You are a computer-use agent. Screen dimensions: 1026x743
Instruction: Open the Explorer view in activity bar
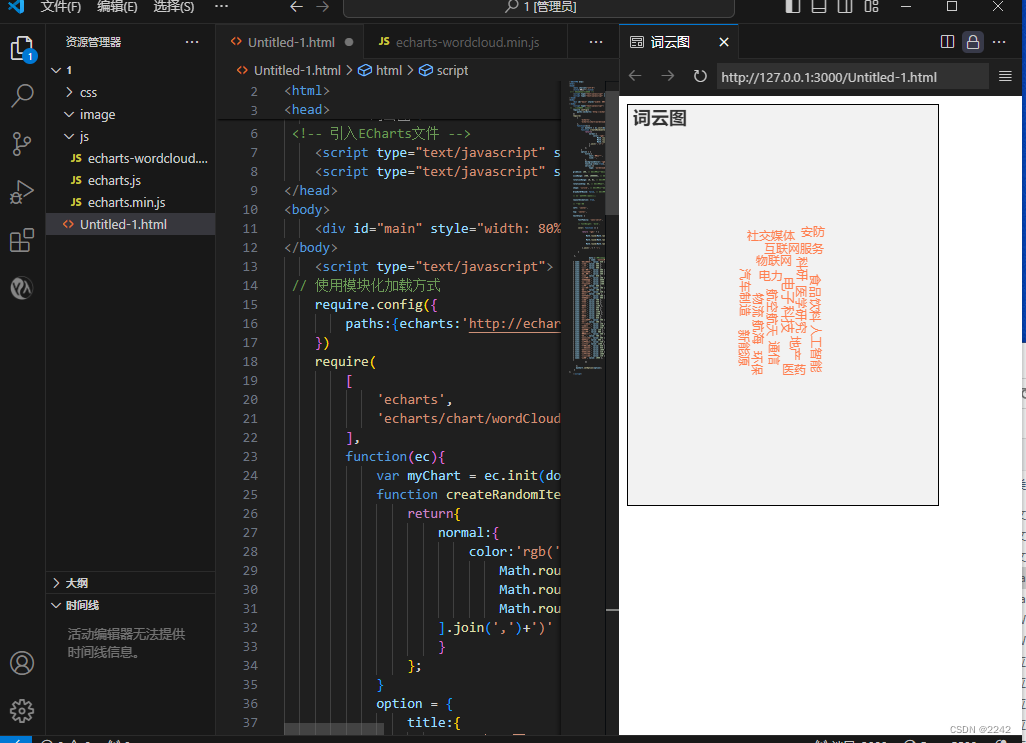tap(22, 49)
